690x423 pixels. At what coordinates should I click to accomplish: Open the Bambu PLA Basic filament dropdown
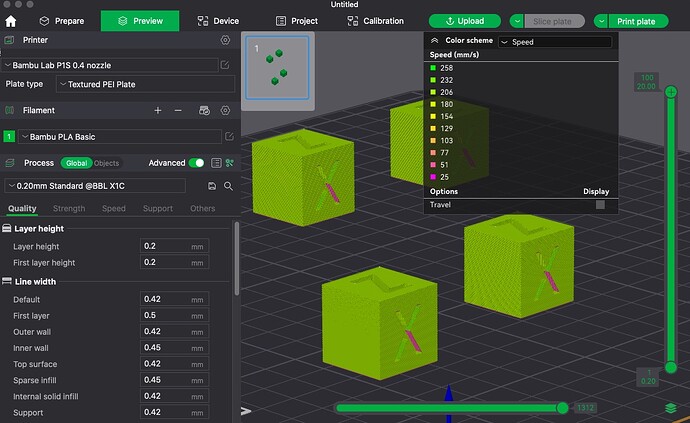click(120, 136)
